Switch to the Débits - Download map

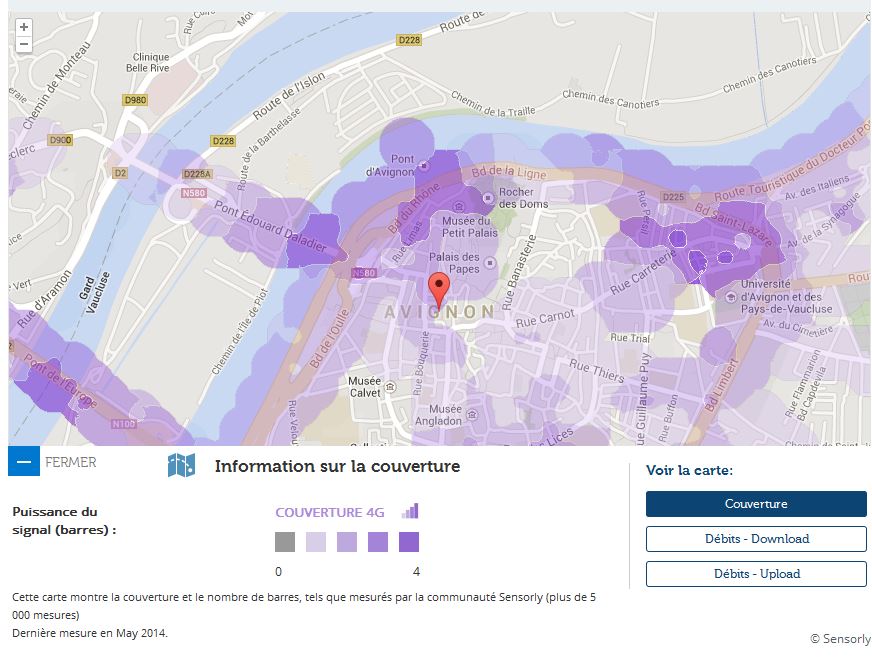pyautogui.click(x=757, y=539)
